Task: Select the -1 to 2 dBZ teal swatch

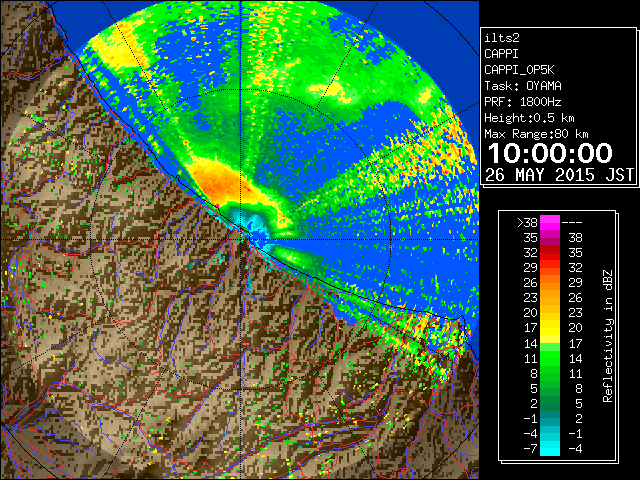Action: point(550,418)
